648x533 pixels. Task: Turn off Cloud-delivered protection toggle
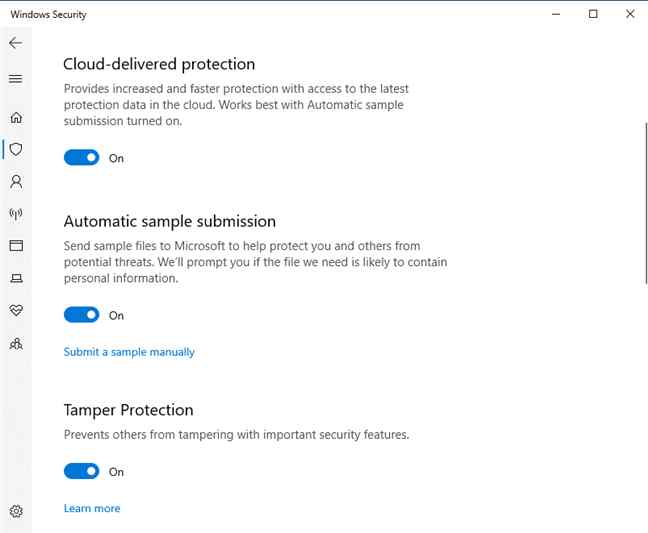click(x=81, y=157)
